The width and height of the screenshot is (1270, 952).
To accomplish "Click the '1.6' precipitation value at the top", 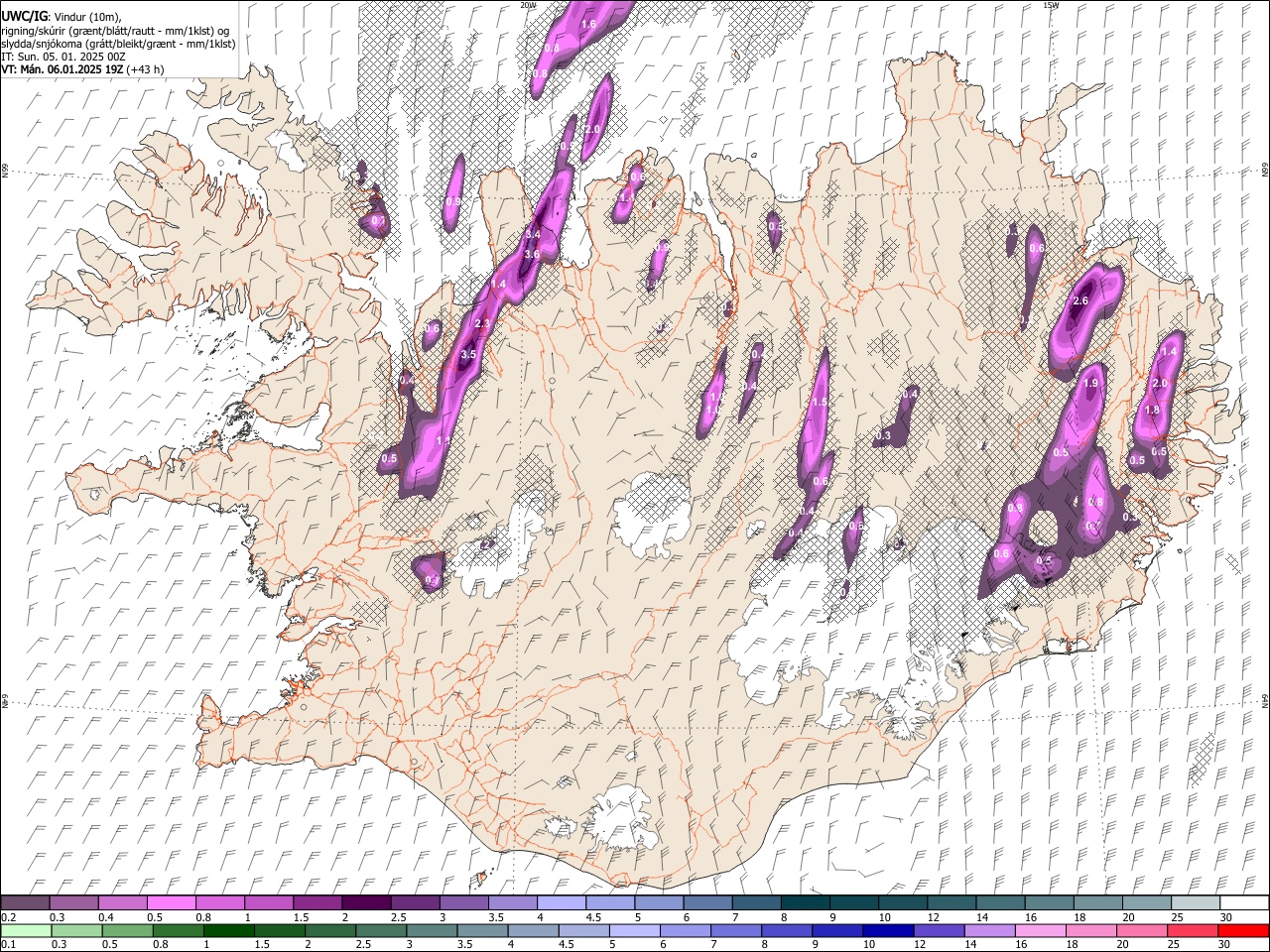I will point(588,24).
